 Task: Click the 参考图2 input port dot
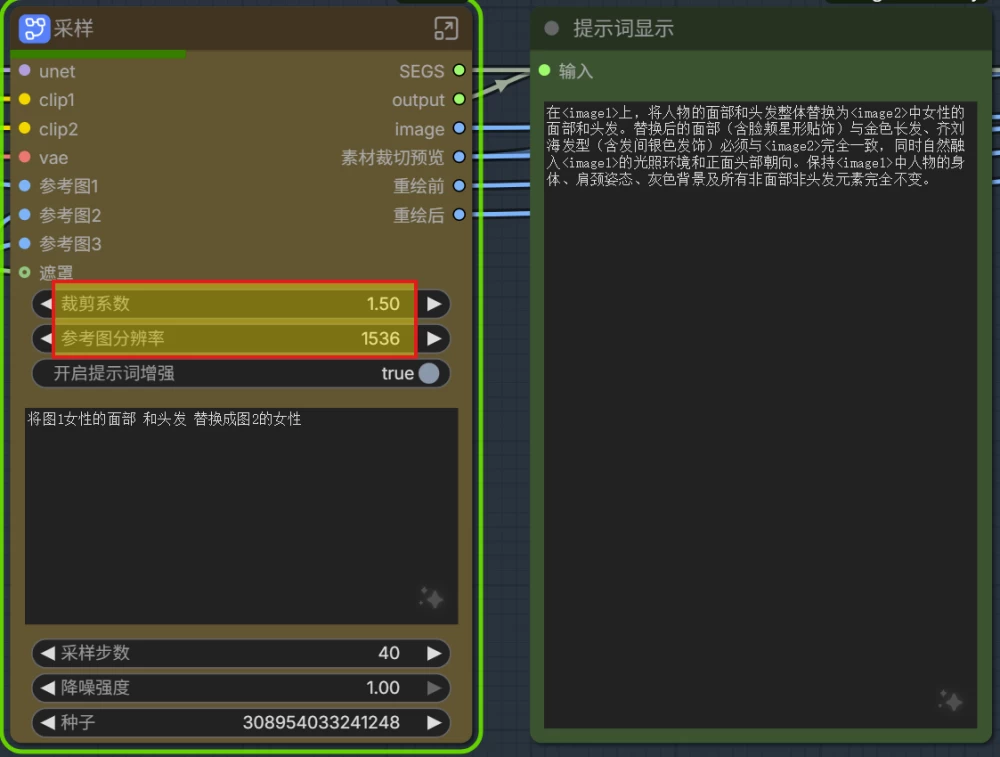[25, 214]
